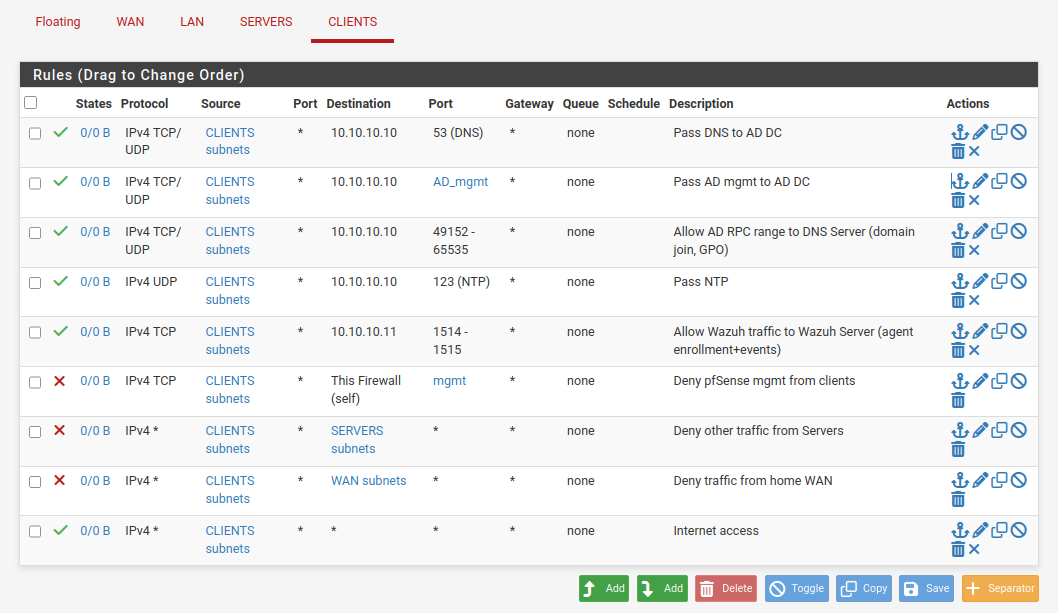Kill states on Internet access rule
The image size is (1058, 613).
click(974, 550)
